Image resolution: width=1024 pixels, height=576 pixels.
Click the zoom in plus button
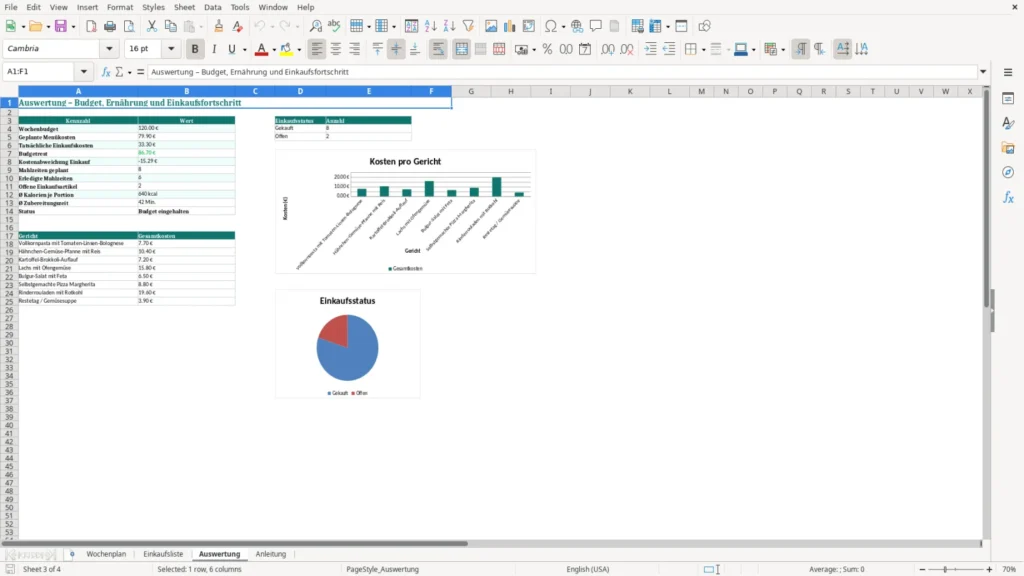pyautogui.click(x=989, y=569)
